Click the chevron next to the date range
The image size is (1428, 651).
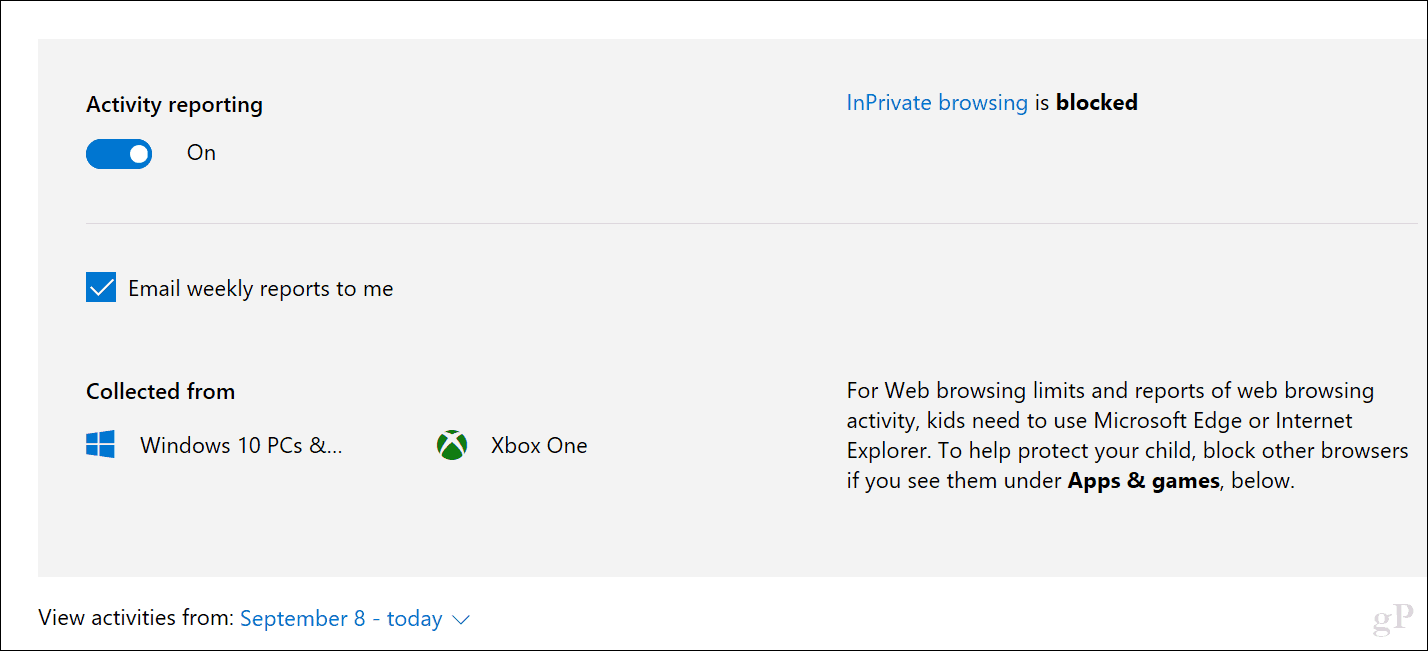coord(460,619)
